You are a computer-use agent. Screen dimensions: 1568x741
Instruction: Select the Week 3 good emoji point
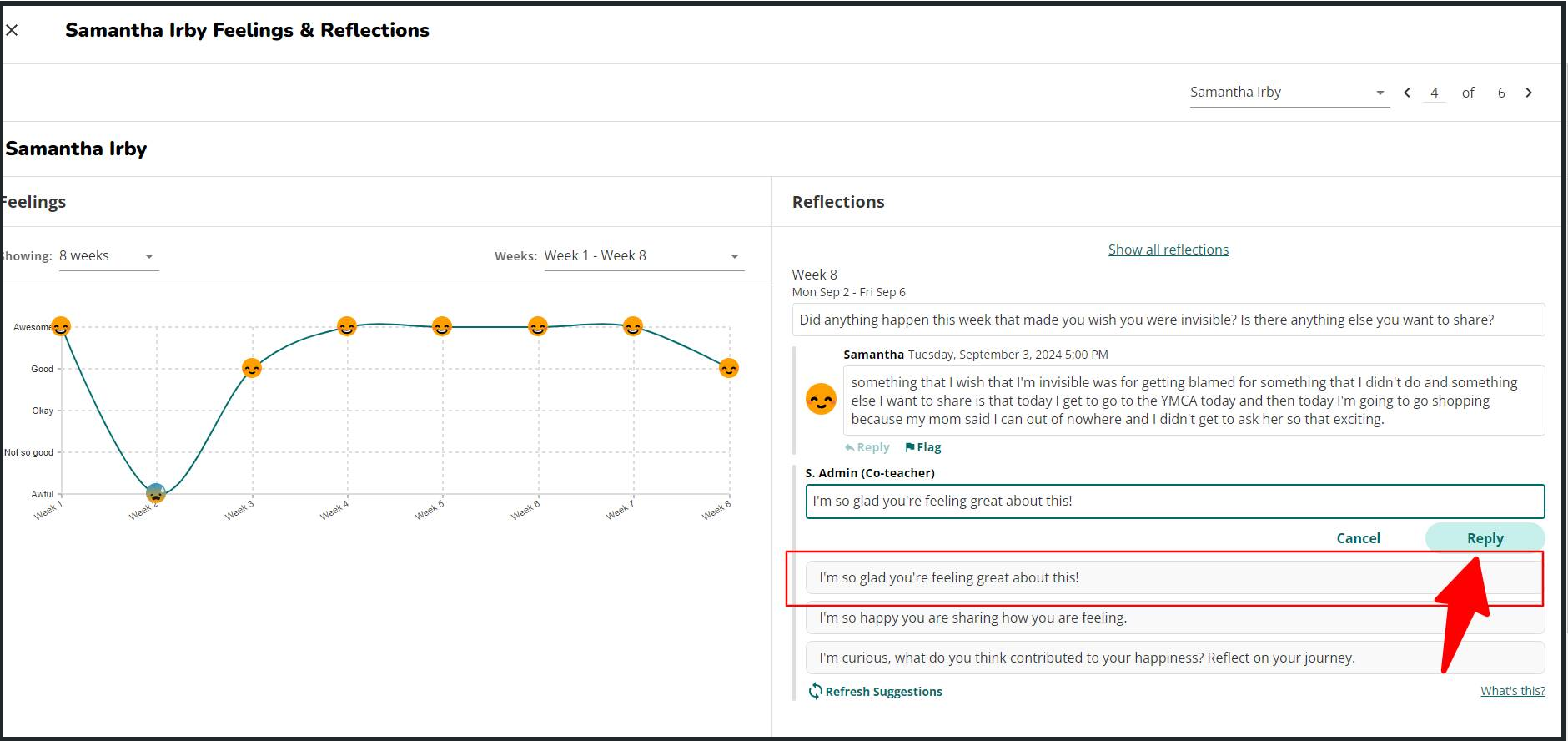(x=252, y=368)
